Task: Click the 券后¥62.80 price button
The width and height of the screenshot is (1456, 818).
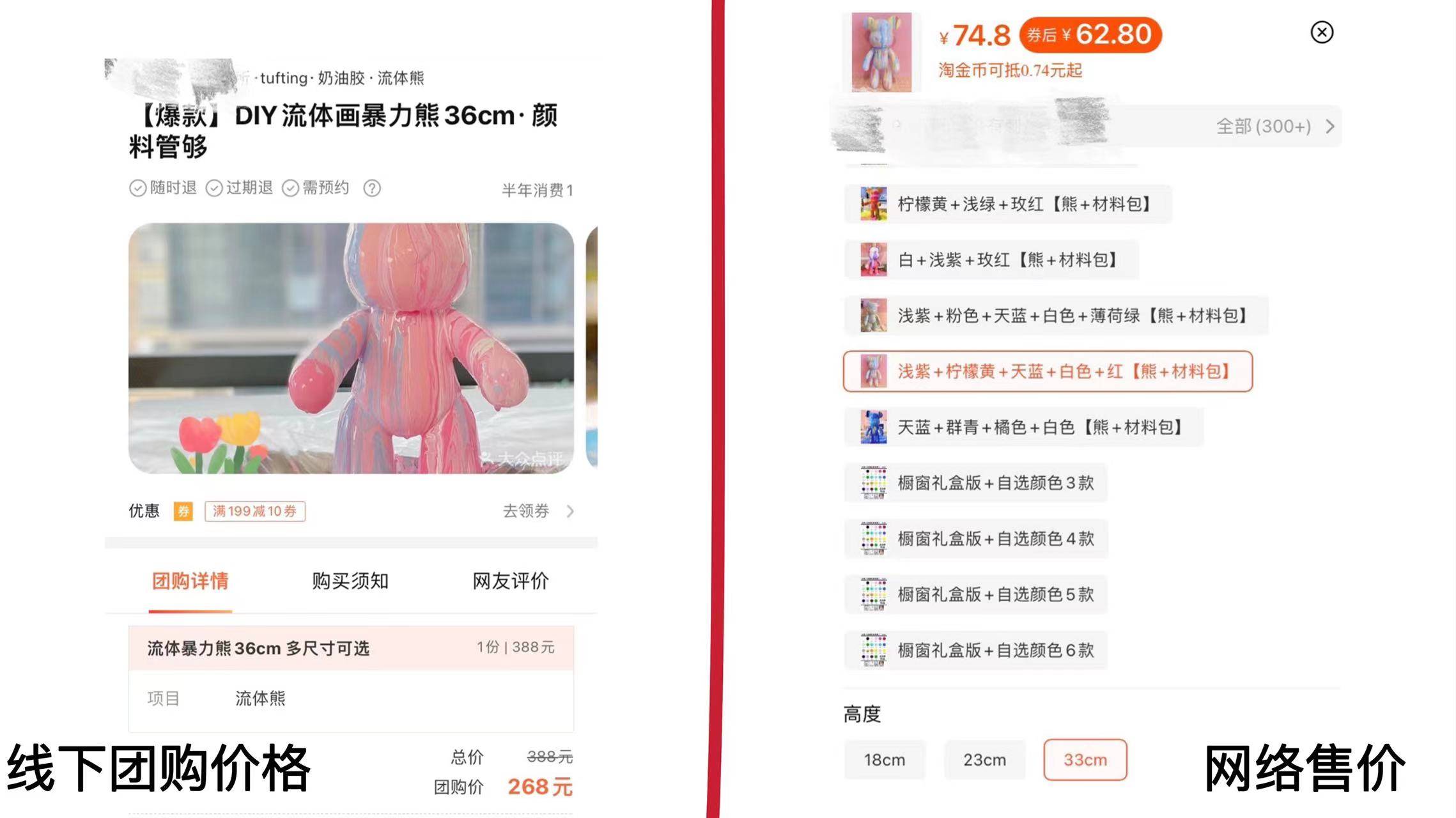Action: (x=1090, y=35)
